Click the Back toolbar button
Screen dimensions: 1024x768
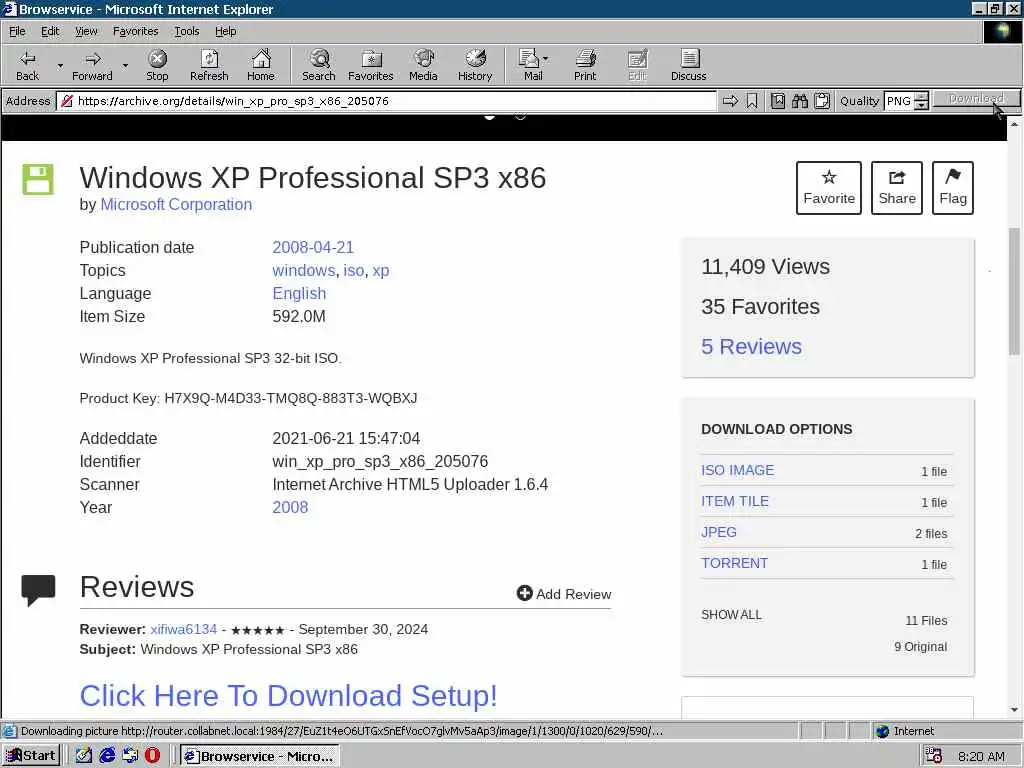(27, 65)
